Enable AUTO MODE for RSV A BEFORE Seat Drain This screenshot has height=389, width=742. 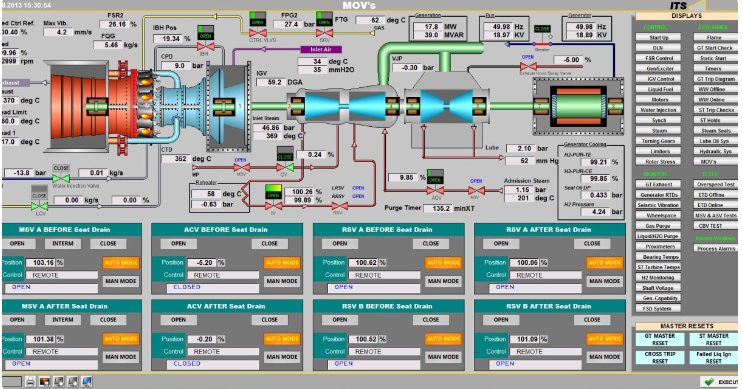click(x=443, y=263)
